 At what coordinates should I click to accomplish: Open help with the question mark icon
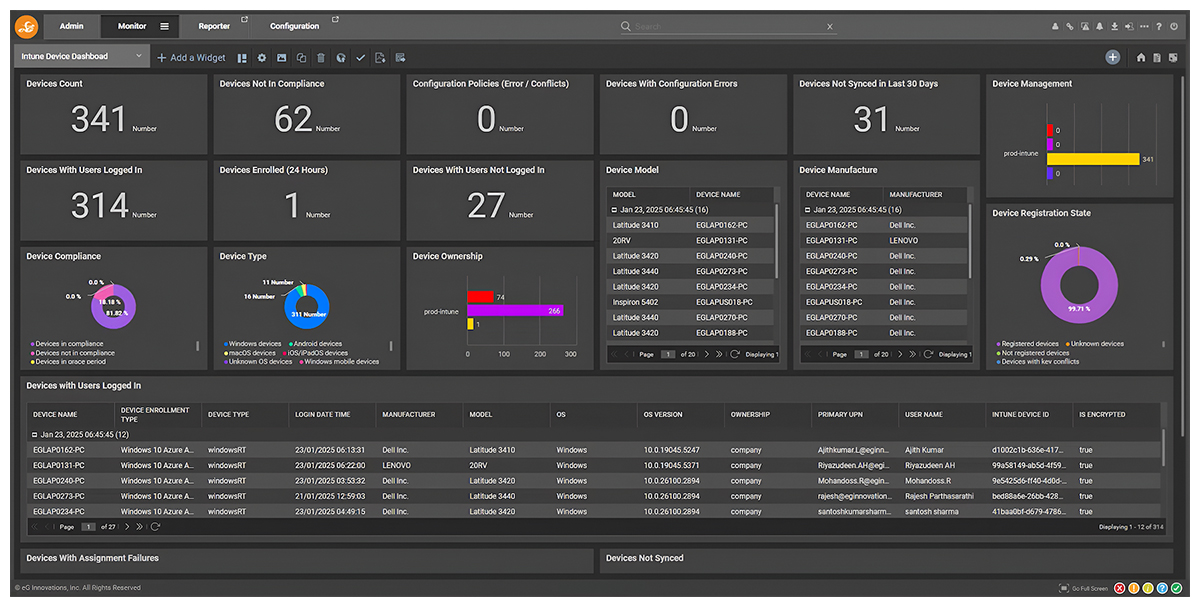click(x=1159, y=27)
